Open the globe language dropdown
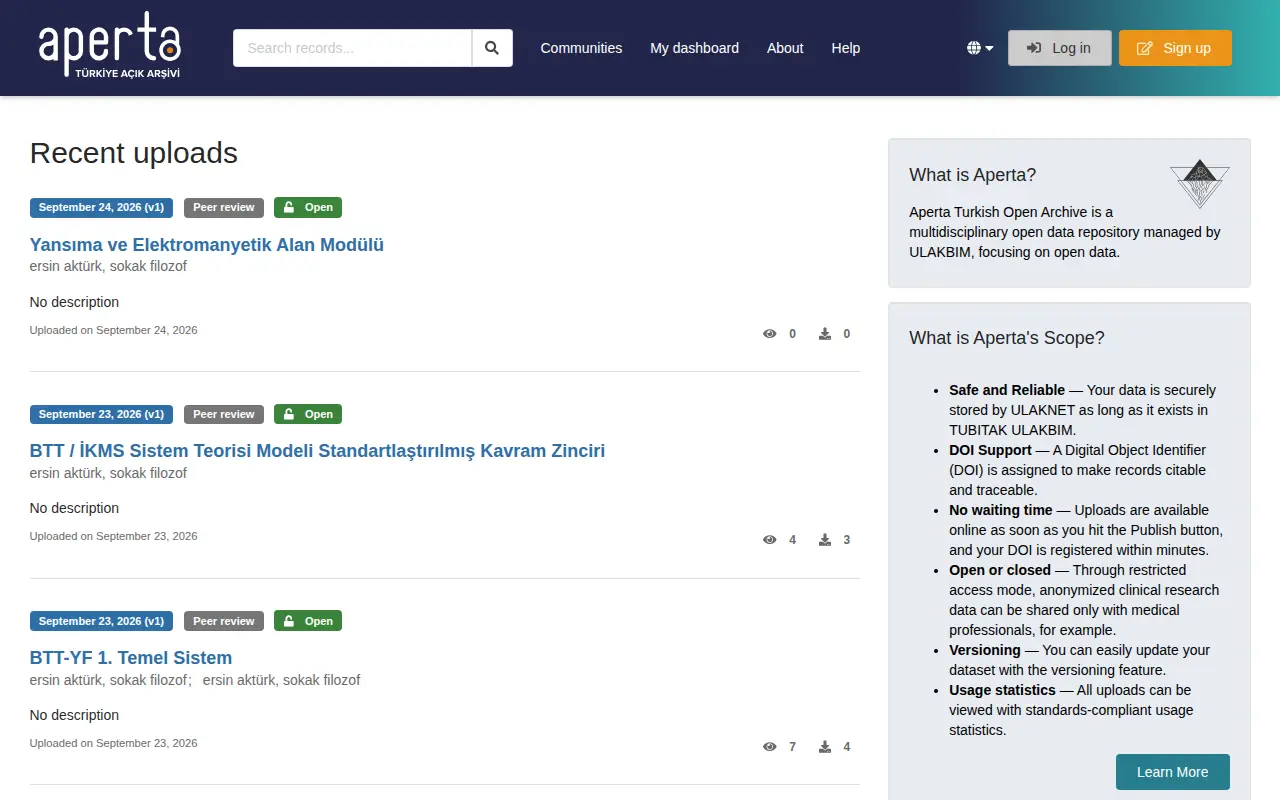The image size is (1280, 800). click(x=980, y=48)
